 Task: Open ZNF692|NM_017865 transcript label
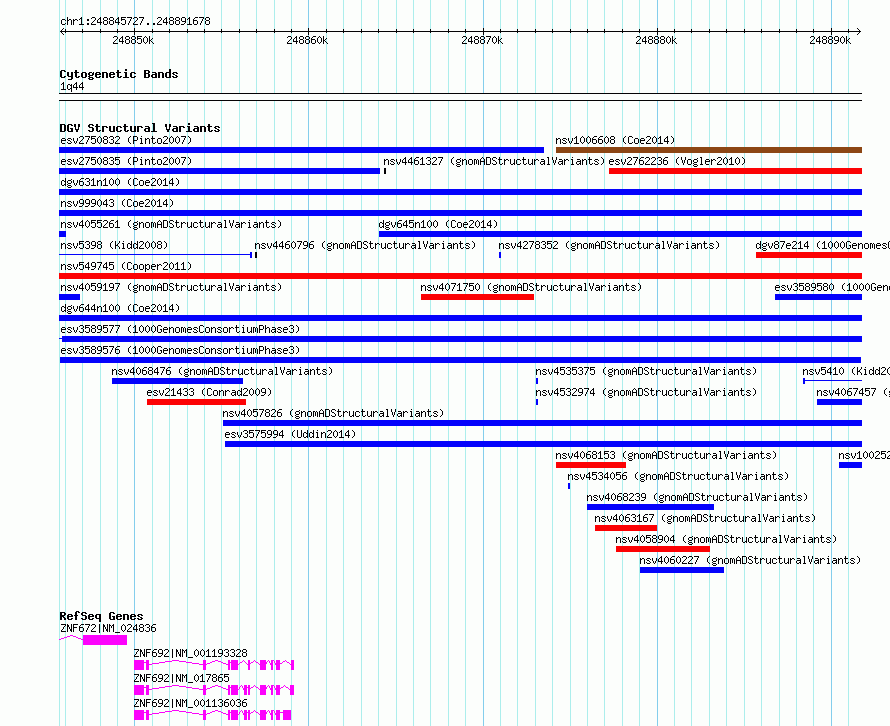point(181,678)
